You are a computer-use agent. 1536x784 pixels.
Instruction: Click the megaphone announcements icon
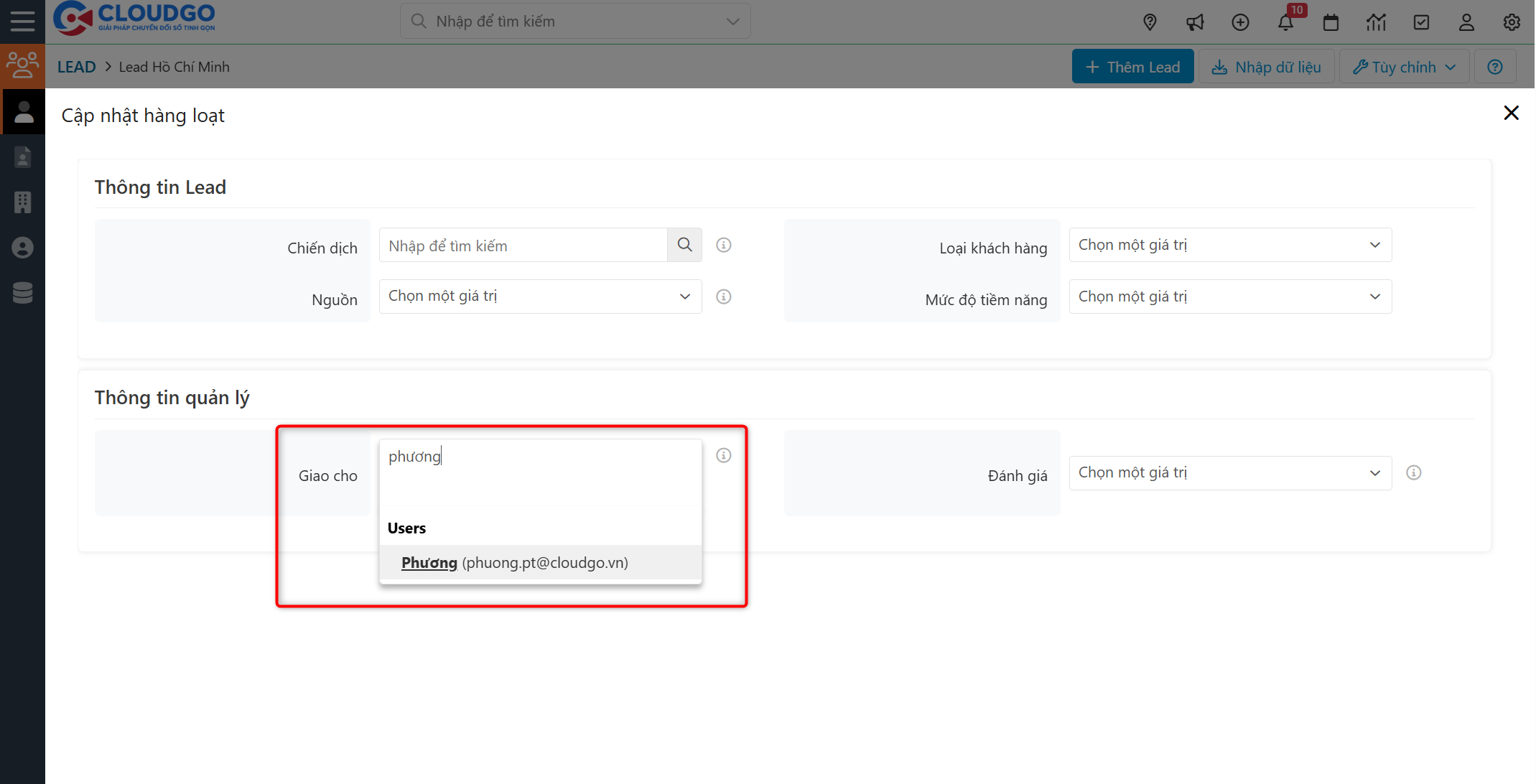(1195, 22)
